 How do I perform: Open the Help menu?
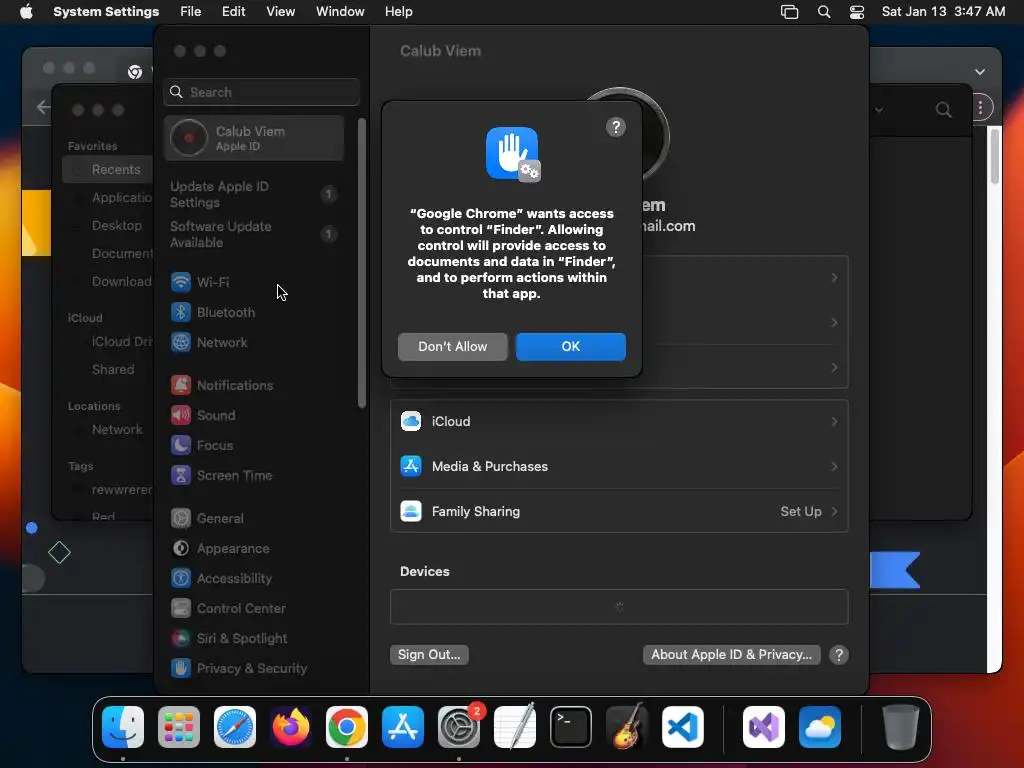pos(398,12)
